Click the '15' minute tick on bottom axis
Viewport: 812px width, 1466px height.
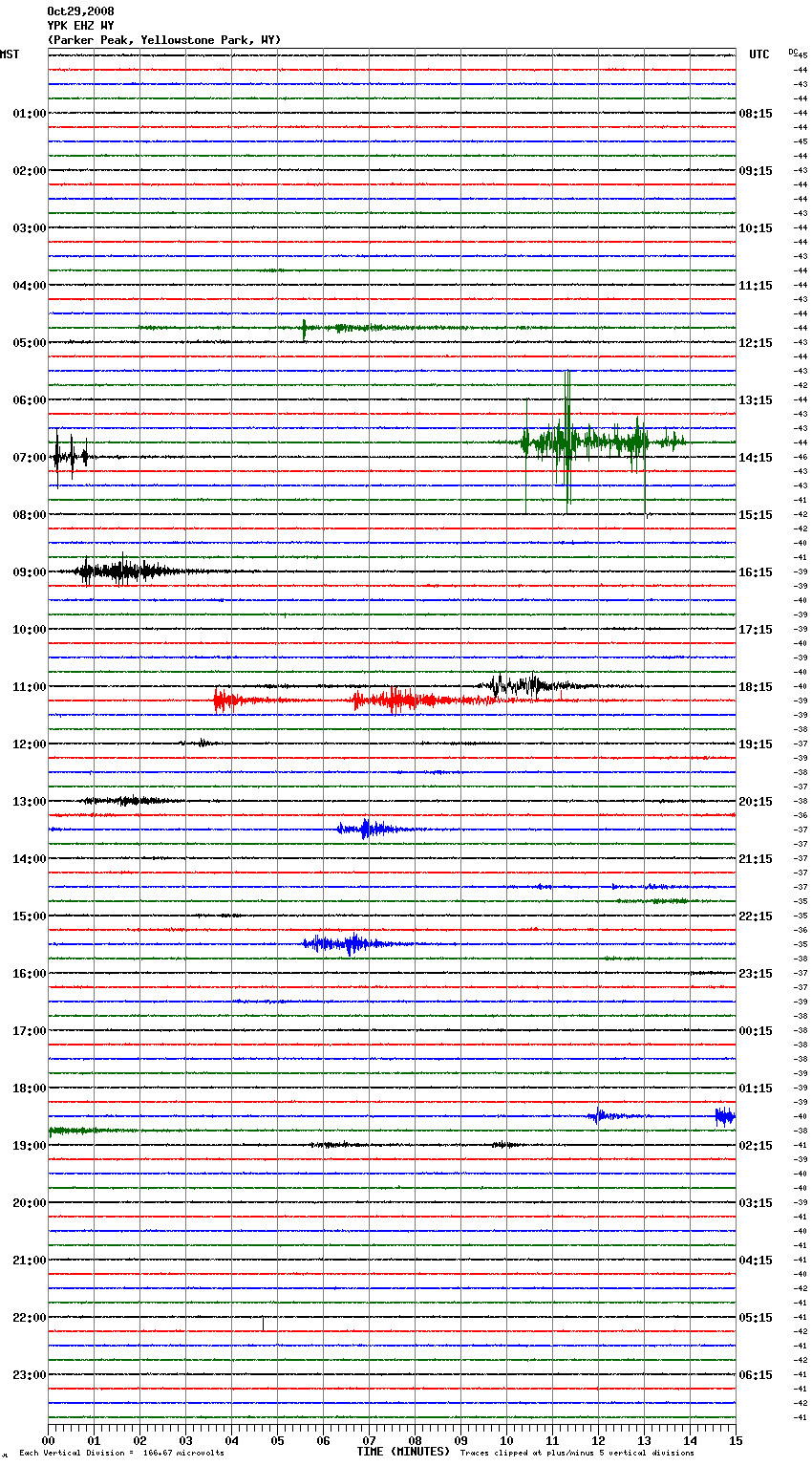[736, 1440]
